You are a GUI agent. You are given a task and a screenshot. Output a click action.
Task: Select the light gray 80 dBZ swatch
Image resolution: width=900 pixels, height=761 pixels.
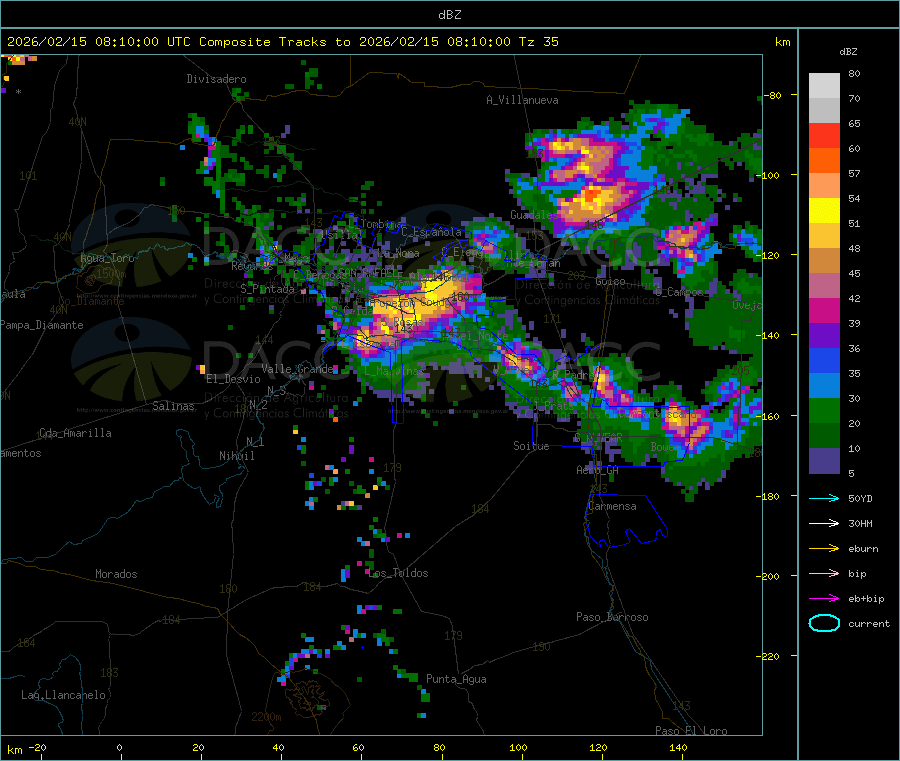tap(824, 86)
